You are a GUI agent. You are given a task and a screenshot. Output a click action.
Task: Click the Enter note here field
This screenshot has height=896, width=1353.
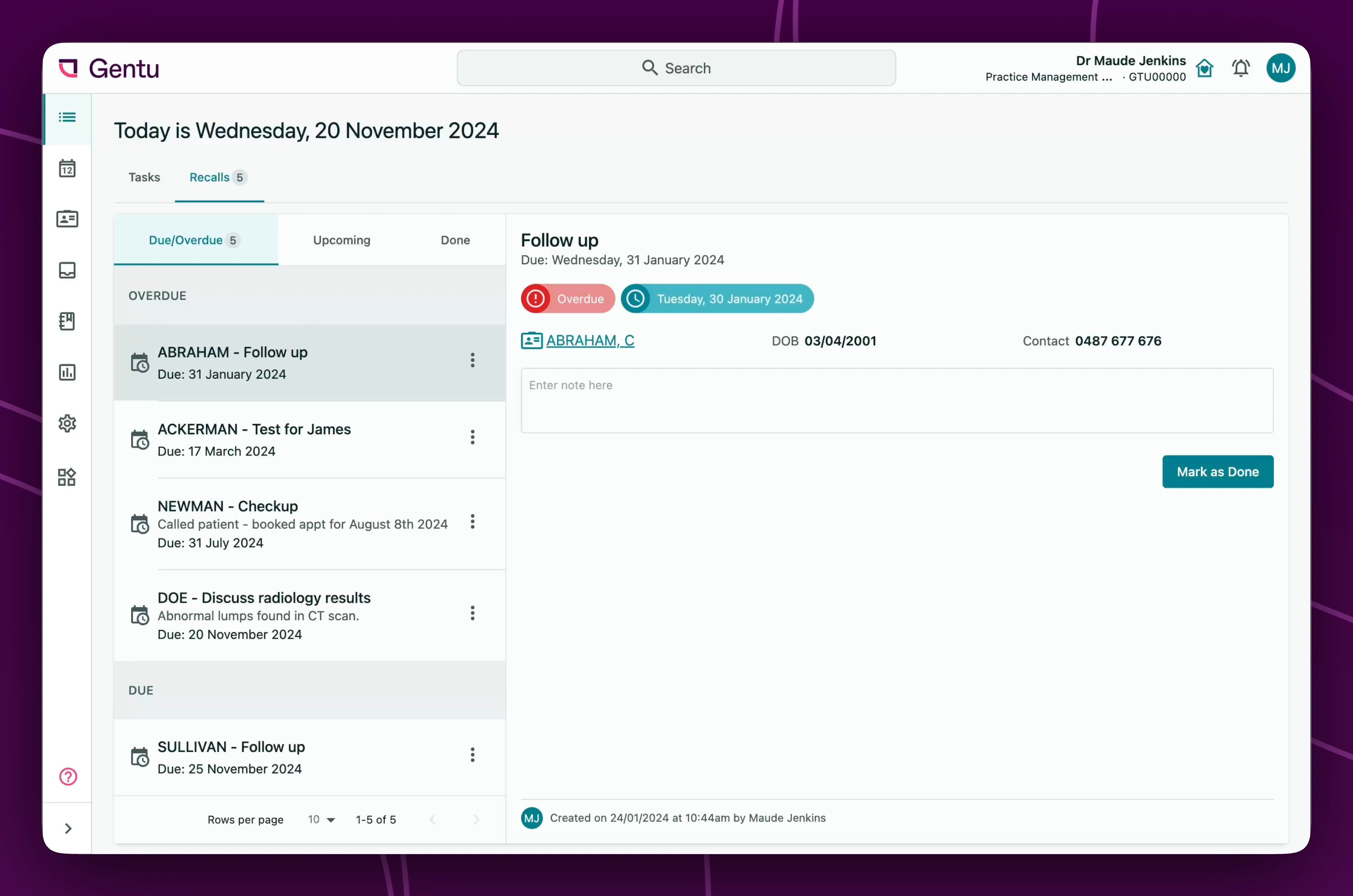(x=896, y=400)
